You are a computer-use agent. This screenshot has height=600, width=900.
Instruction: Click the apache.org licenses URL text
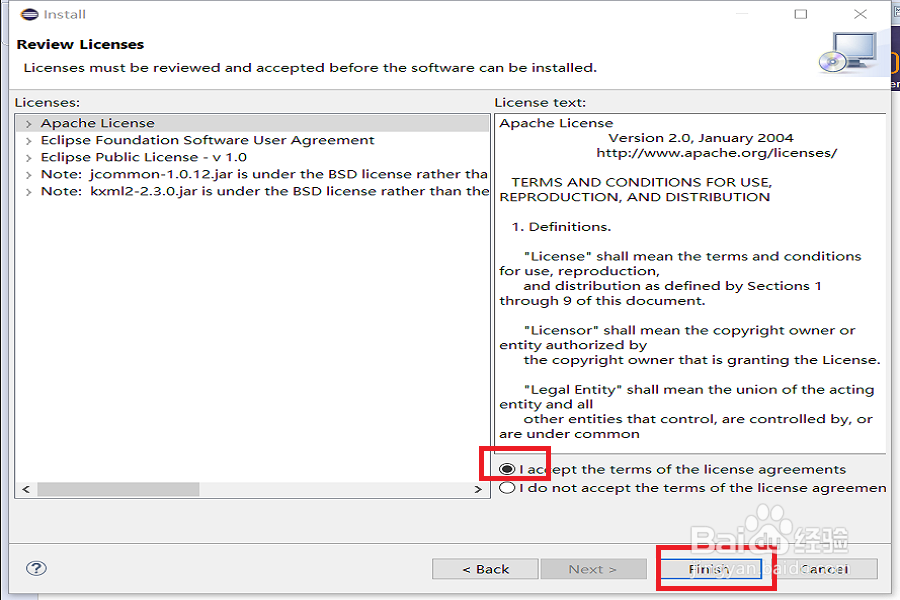tap(716, 153)
